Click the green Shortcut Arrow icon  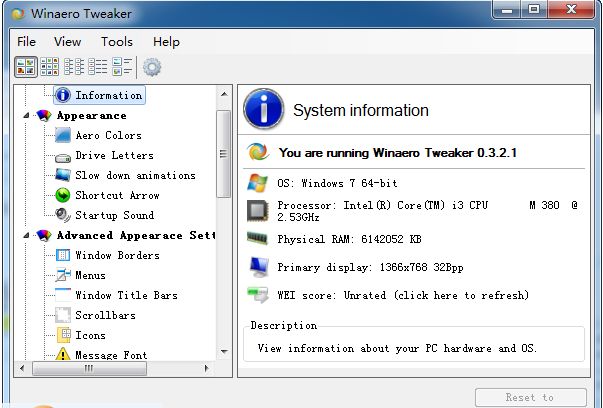(x=62, y=195)
